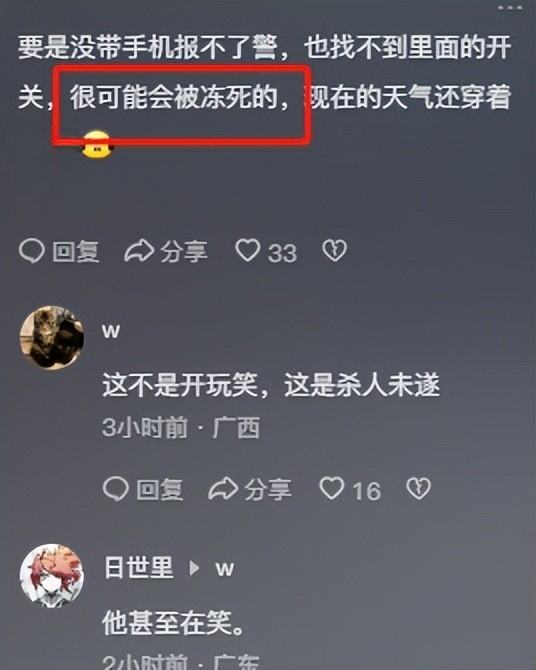Tap 回复 label on the top comment
Screen dimensions: 536x670
[76, 251]
